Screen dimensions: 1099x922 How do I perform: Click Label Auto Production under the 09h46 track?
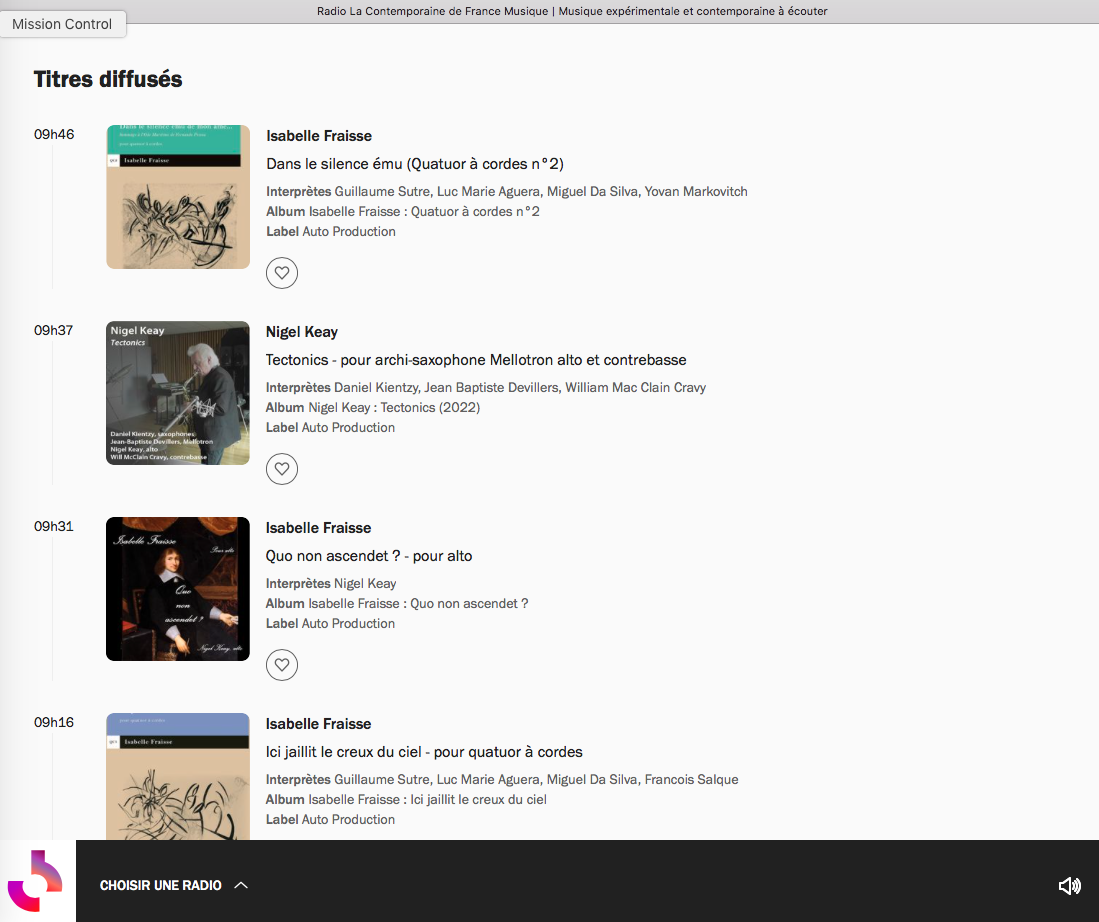(x=331, y=231)
